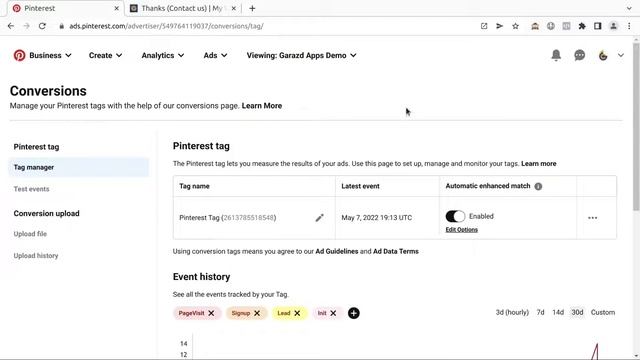The image size is (640, 360).
Task: Open Ad Guidelines link
Action: pos(337,251)
